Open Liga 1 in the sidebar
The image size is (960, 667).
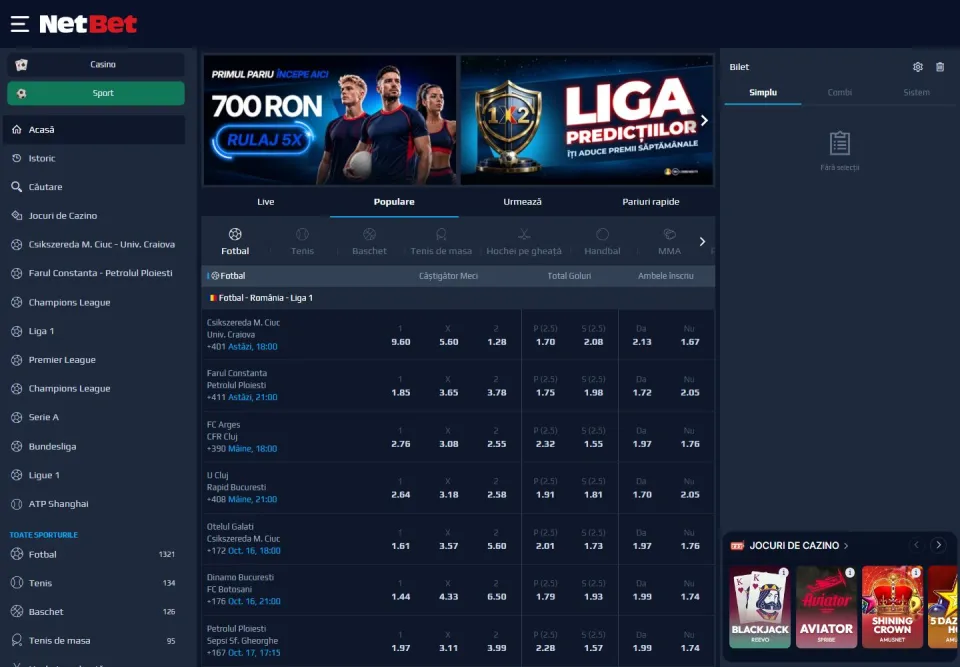tap(94, 331)
